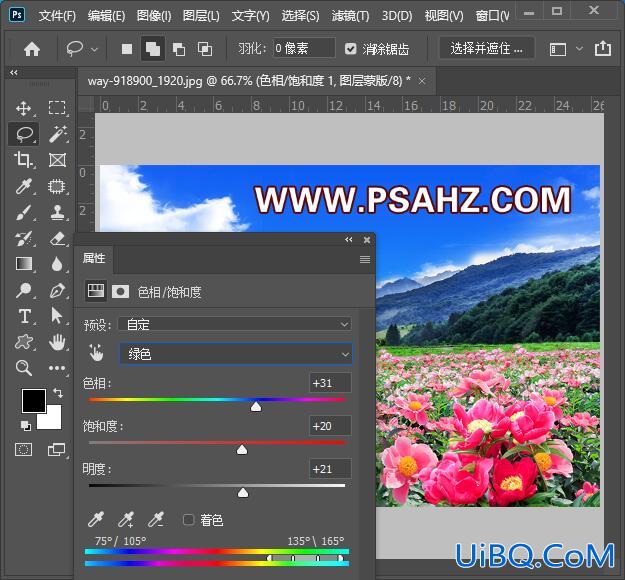
Task: Change screen mode icon
Action: (x=56, y=450)
